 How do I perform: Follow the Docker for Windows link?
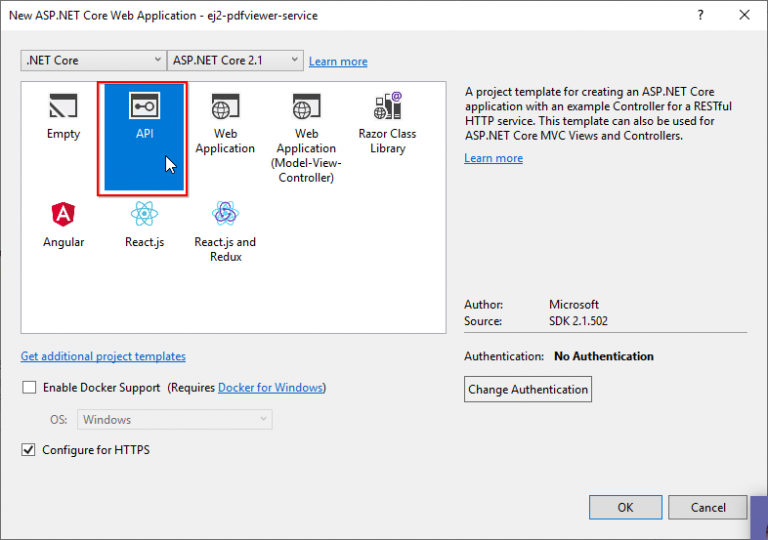270,387
